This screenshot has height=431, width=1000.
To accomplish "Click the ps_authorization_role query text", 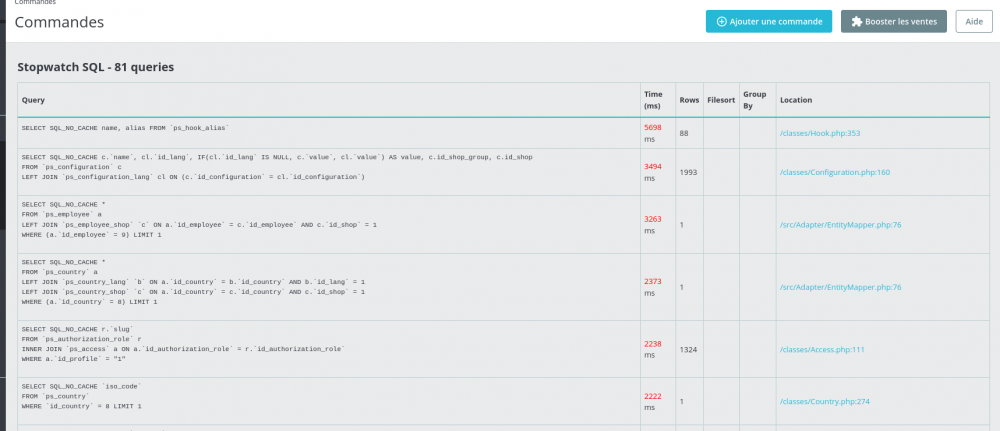I will click(x=183, y=344).
